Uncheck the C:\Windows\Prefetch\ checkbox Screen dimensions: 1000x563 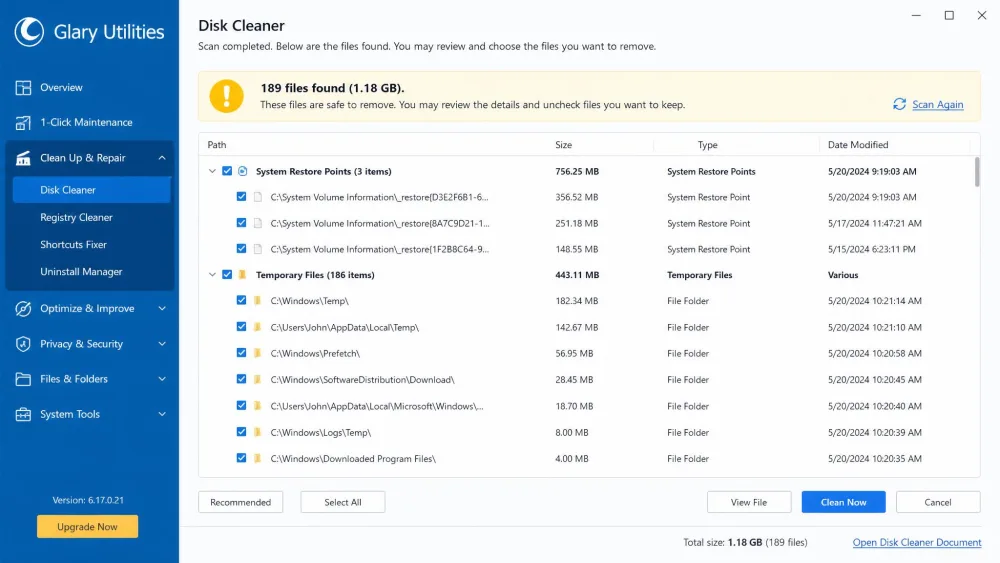point(241,353)
